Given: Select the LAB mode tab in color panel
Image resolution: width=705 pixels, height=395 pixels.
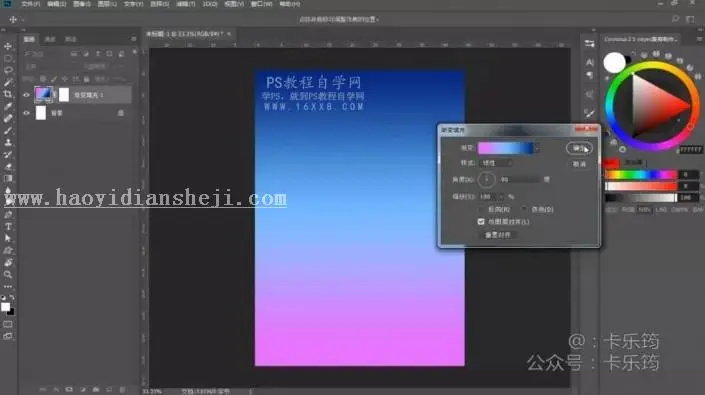Looking at the screenshot, I should [661, 210].
